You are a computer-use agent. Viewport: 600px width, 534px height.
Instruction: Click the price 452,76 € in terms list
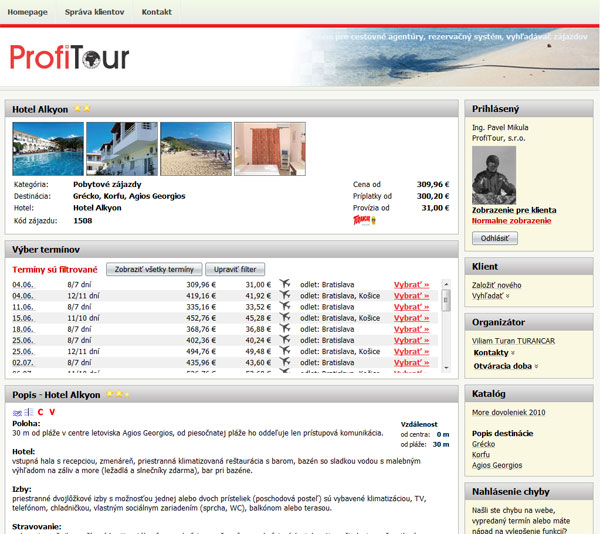pos(201,318)
